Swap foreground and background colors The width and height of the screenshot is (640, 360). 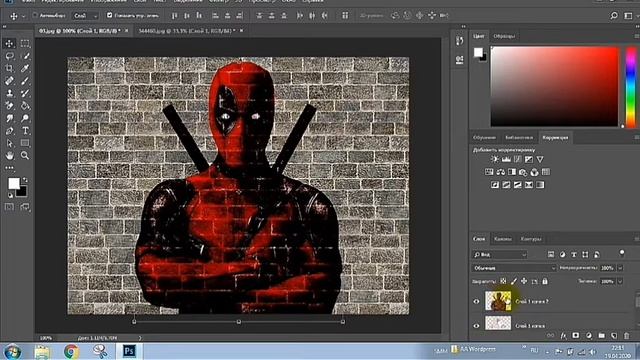point(25,180)
